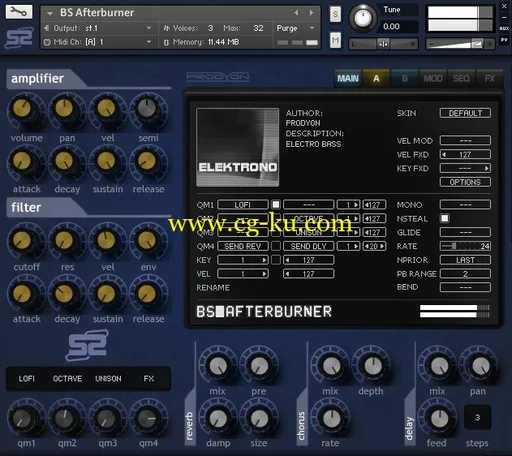Click the DEFAULT skin button

465,113
